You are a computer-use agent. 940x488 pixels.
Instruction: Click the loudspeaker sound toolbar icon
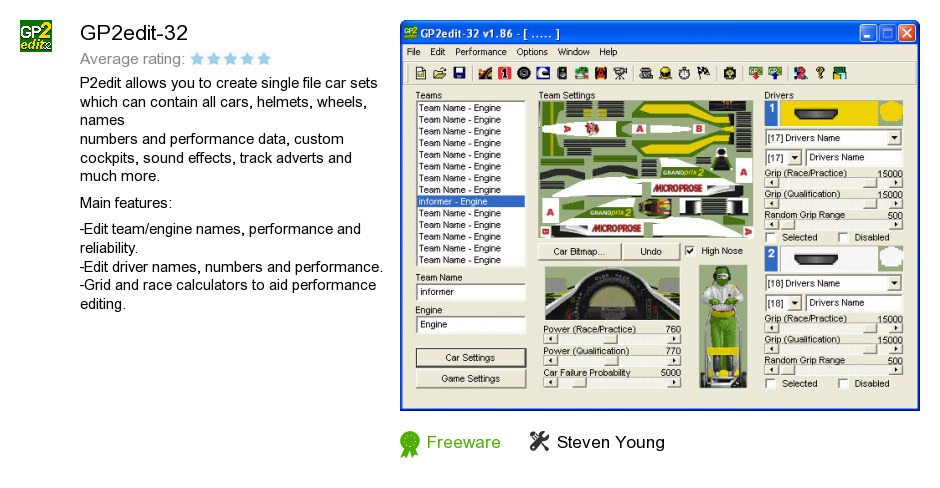(x=562, y=73)
